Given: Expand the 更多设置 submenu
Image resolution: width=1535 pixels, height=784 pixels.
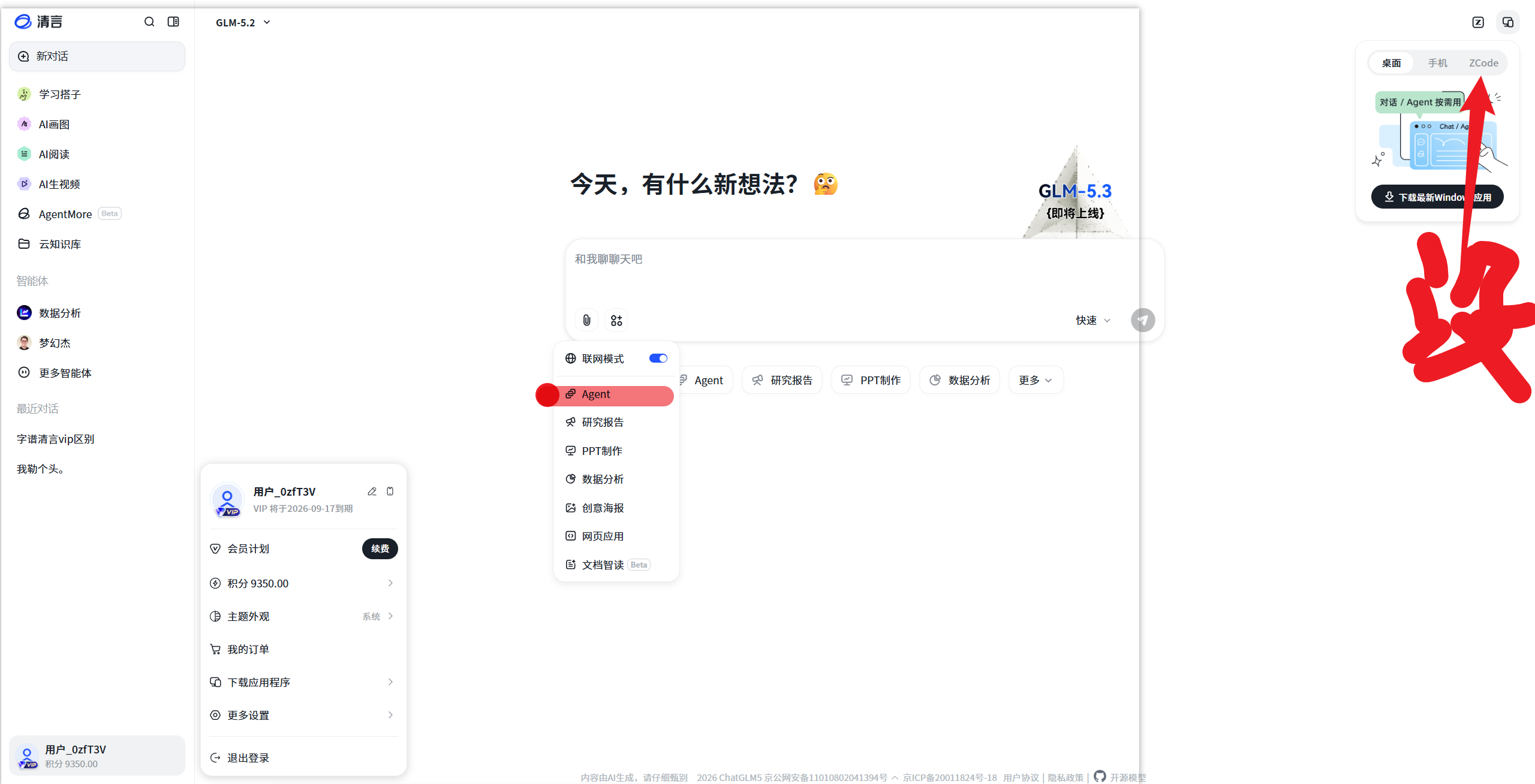Looking at the screenshot, I should tap(303, 715).
